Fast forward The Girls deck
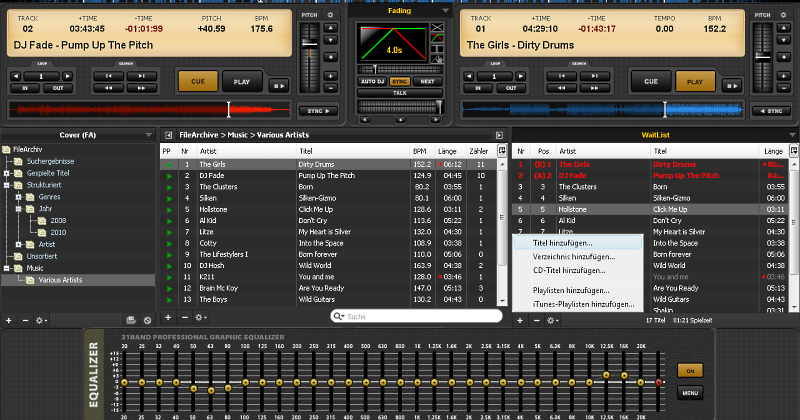The height and width of the screenshot is (420, 800). click(594, 88)
